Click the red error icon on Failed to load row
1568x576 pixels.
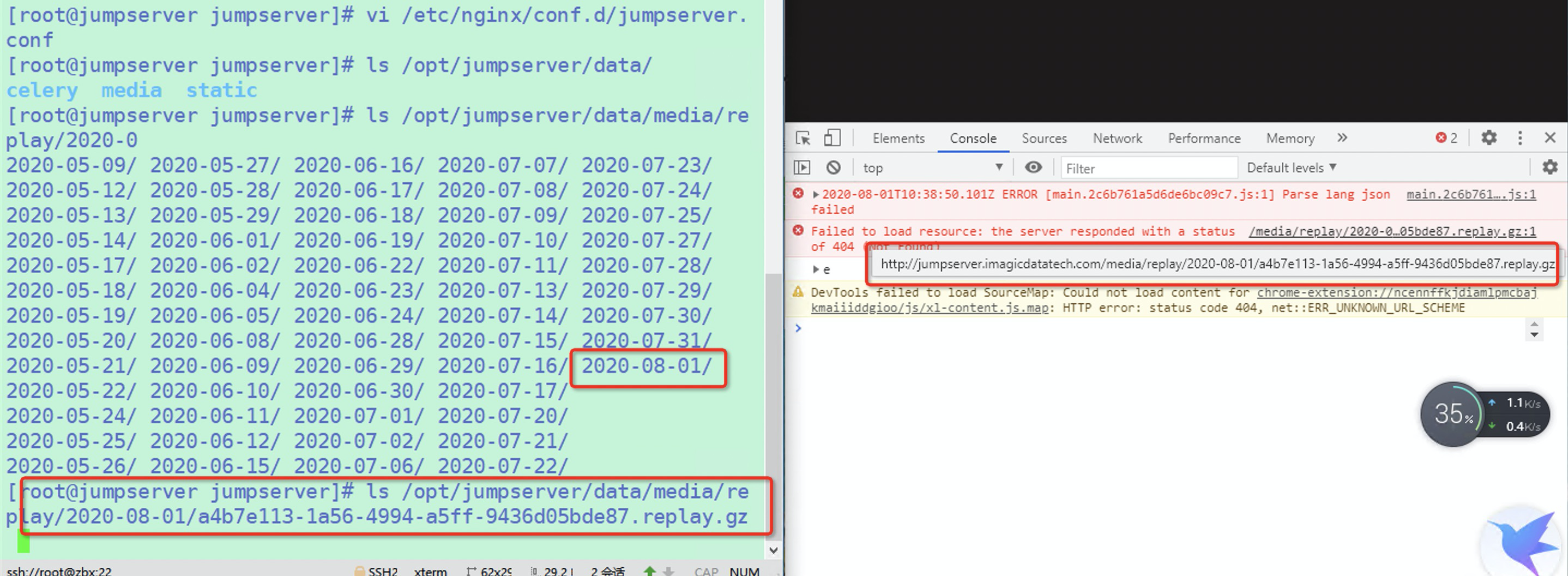(798, 230)
